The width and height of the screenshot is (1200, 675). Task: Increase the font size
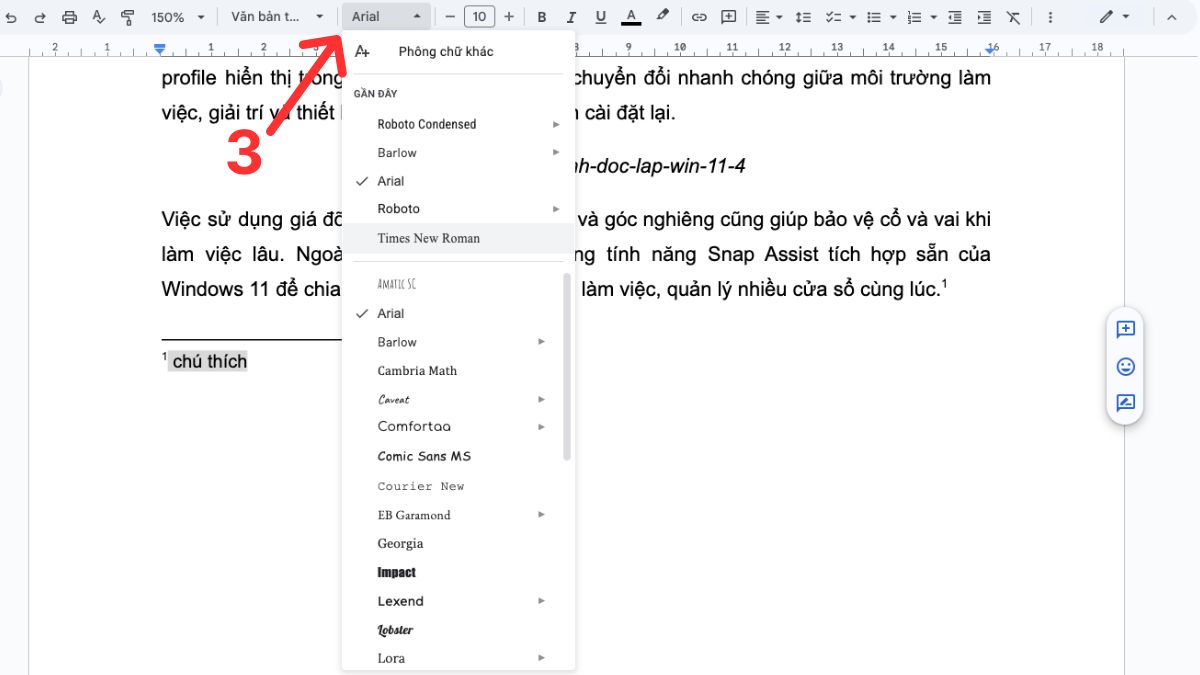tap(509, 17)
